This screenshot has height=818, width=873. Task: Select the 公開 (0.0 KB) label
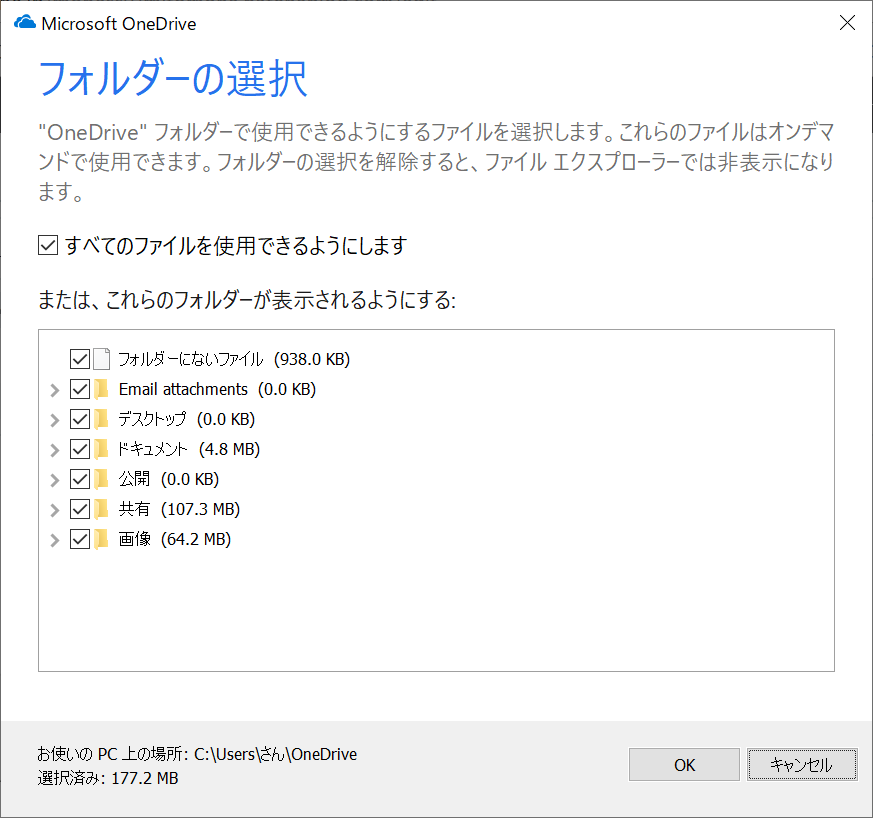coord(169,479)
